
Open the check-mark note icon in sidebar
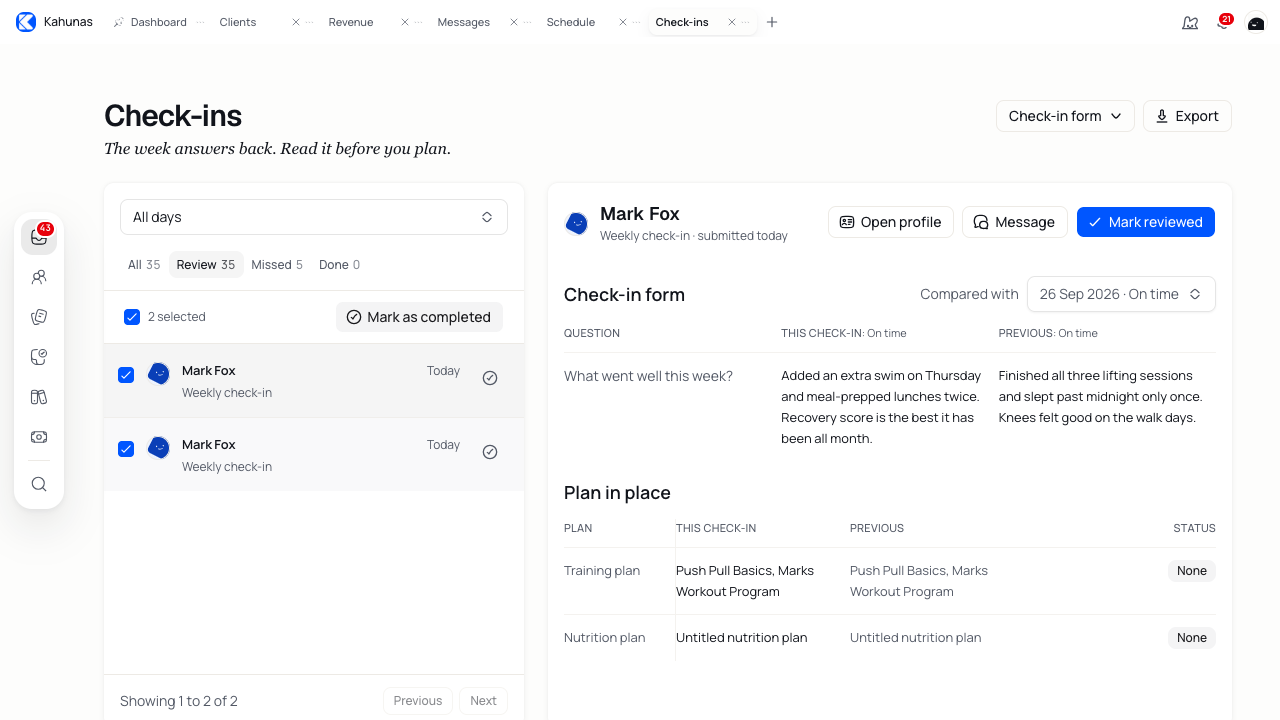click(39, 357)
